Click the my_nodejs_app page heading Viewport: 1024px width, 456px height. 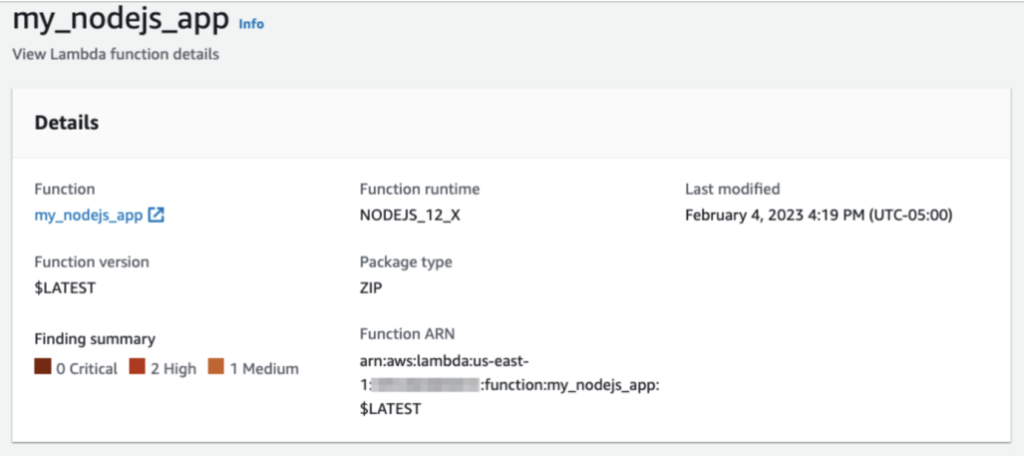pos(121,21)
